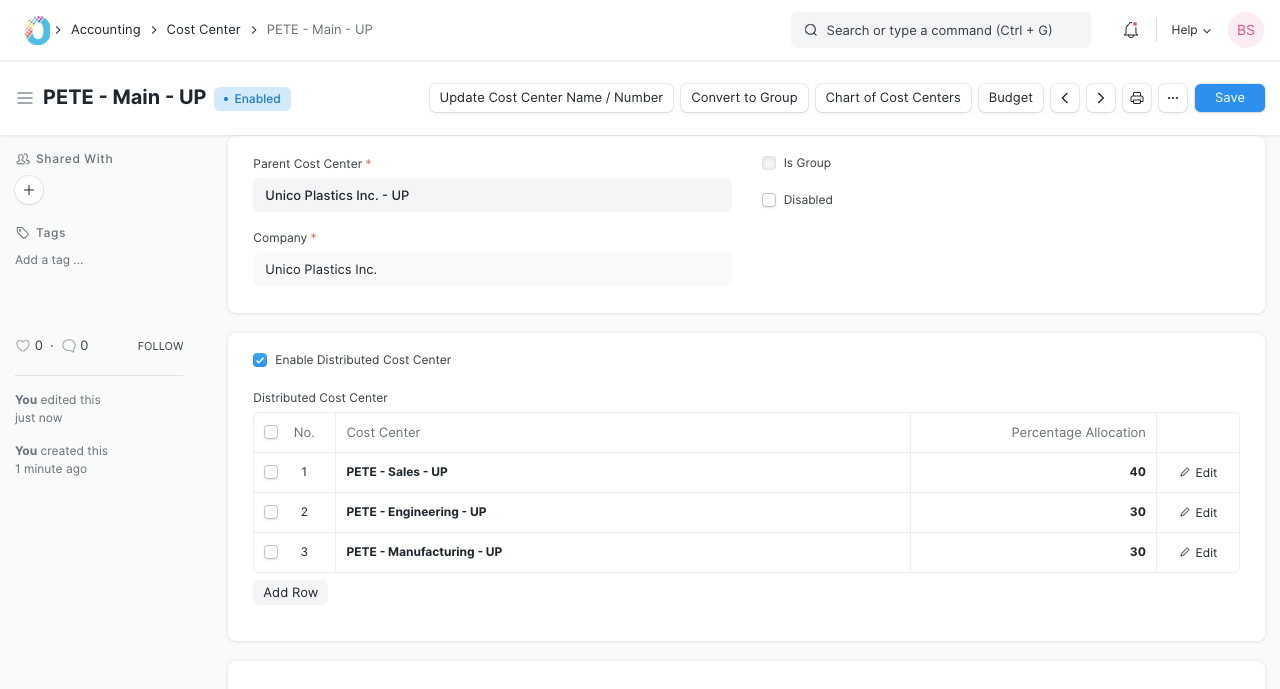Click the plus icon under Shared With
Image resolution: width=1280 pixels, height=689 pixels.
pyautogui.click(x=28, y=189)
